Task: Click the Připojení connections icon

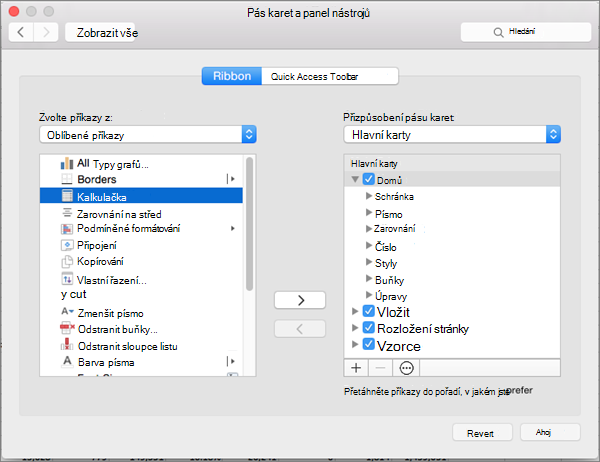Action: tap(67, 245)
